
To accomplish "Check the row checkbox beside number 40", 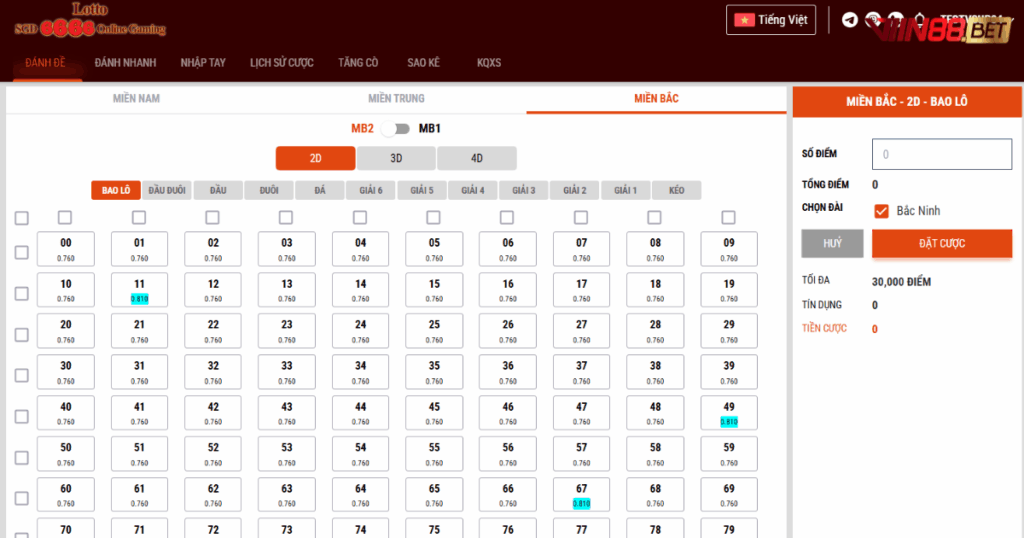I will coord(22,416).
